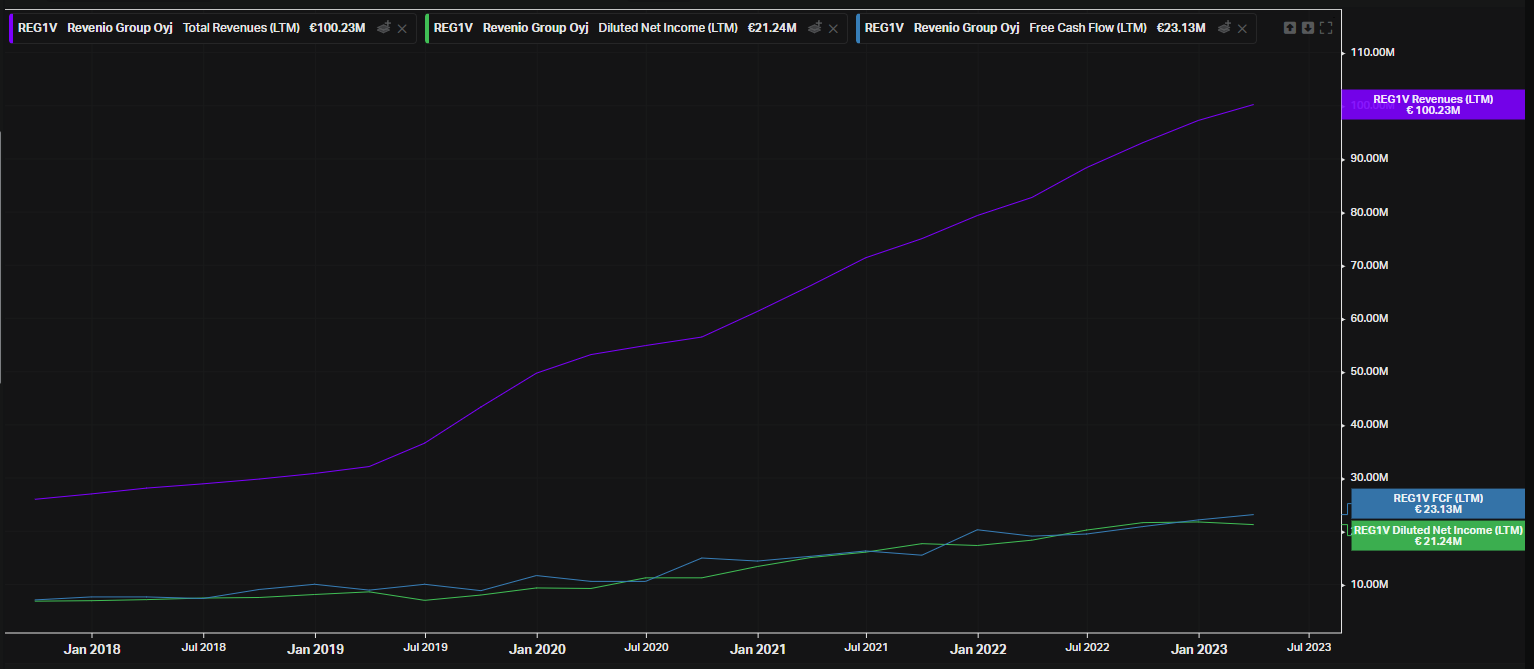
Task: Select the Total Revenues (LTM) legend label
Action: click(241, 28)
